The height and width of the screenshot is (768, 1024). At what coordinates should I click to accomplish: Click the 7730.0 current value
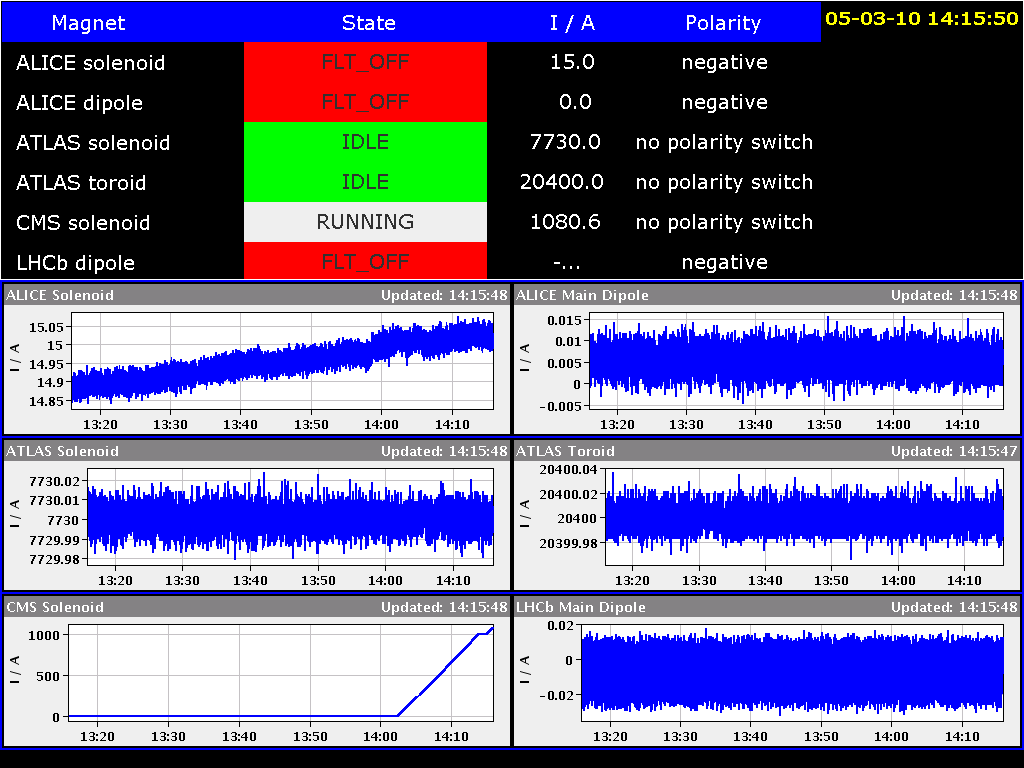[x=565, y=142]
